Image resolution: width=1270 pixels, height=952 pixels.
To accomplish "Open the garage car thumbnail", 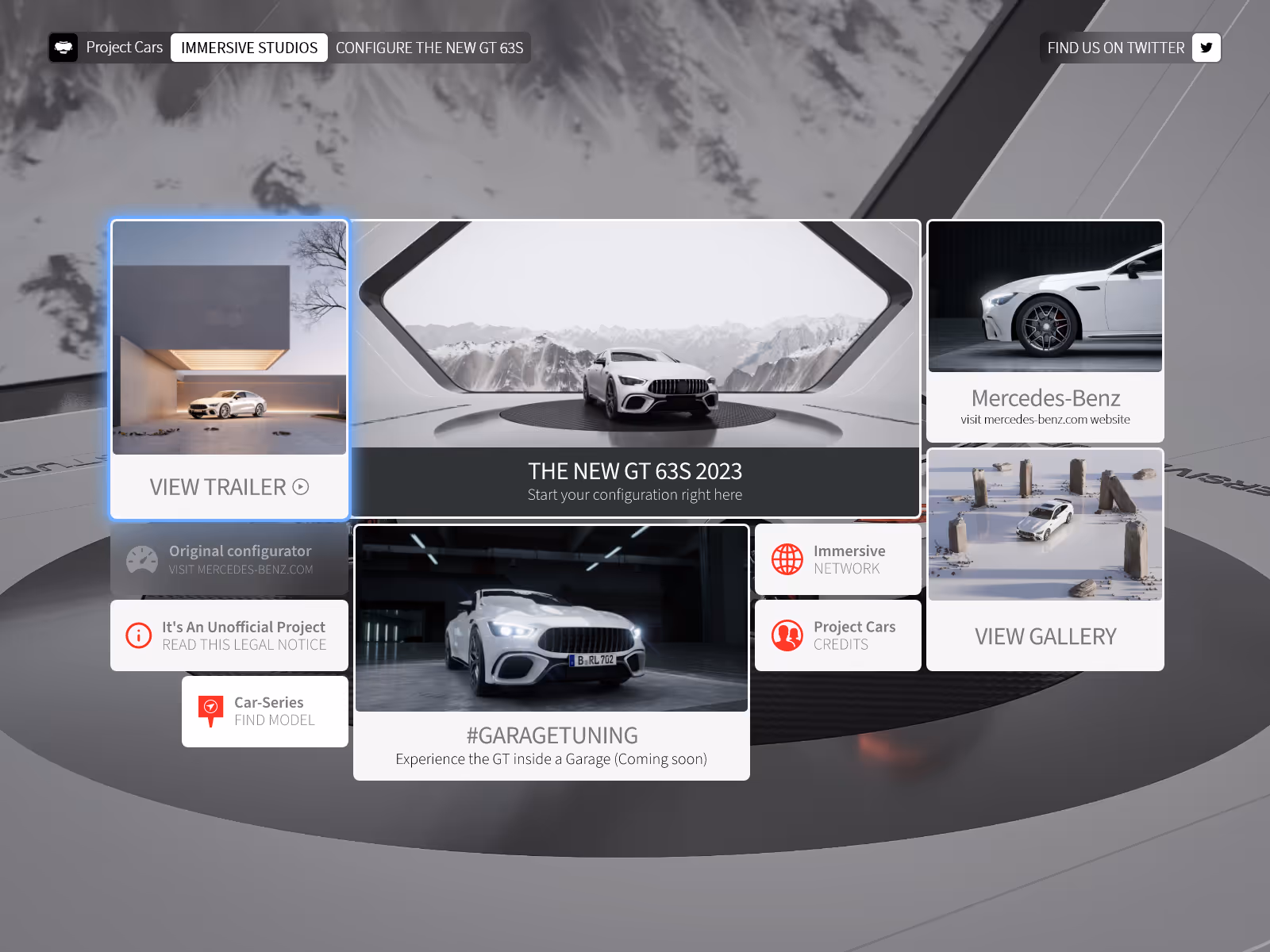I will 552,619.
